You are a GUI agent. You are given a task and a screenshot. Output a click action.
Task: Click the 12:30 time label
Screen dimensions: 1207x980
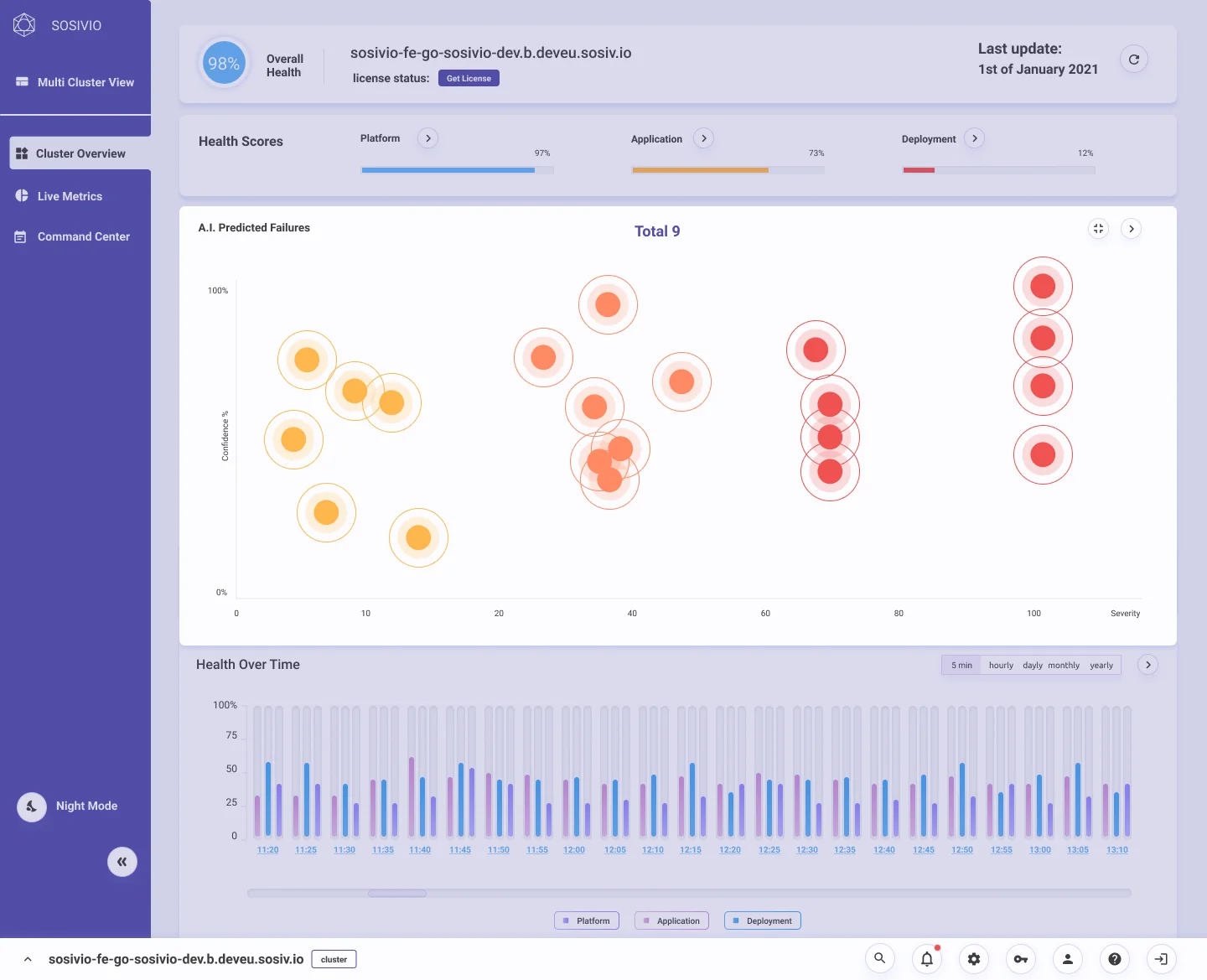[807, 850]
